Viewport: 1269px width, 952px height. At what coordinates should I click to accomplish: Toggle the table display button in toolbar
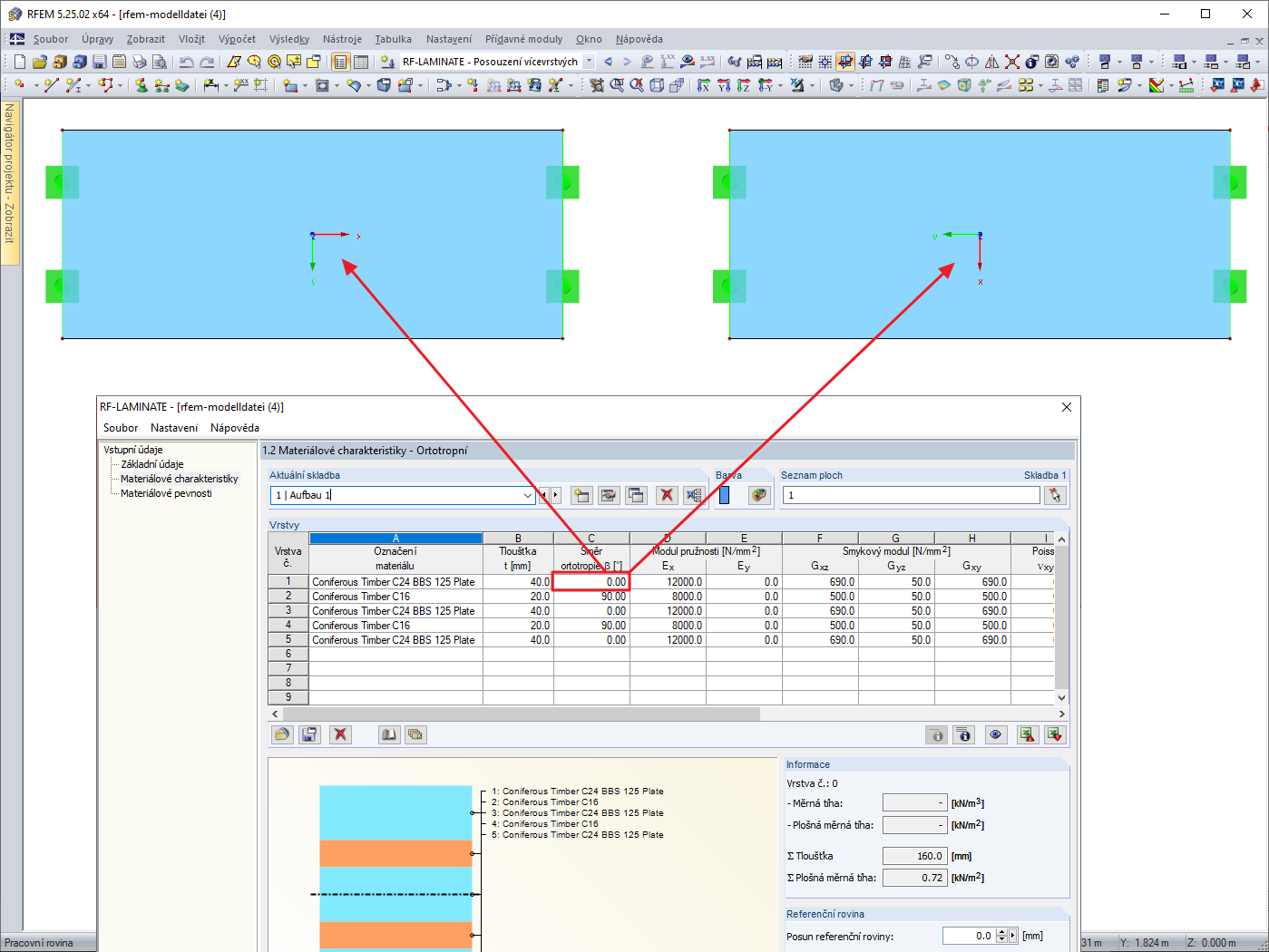[x=360, y=62]
